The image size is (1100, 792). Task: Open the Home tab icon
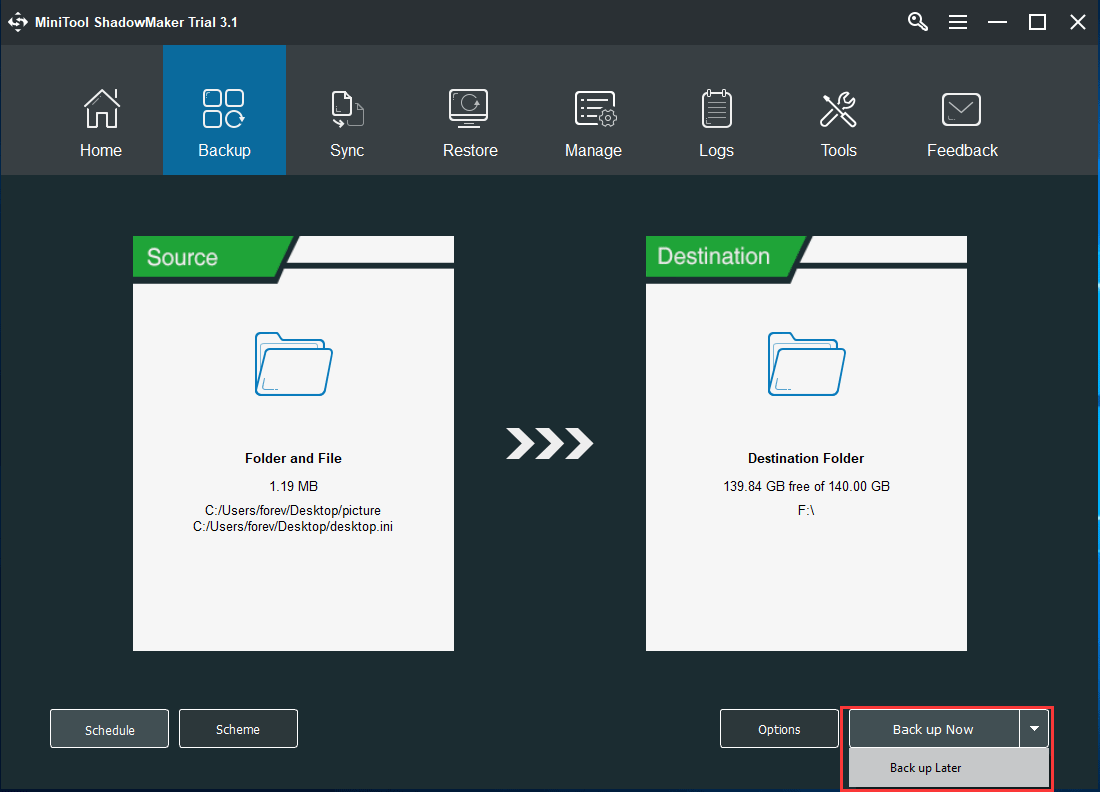tap(101, 110)
